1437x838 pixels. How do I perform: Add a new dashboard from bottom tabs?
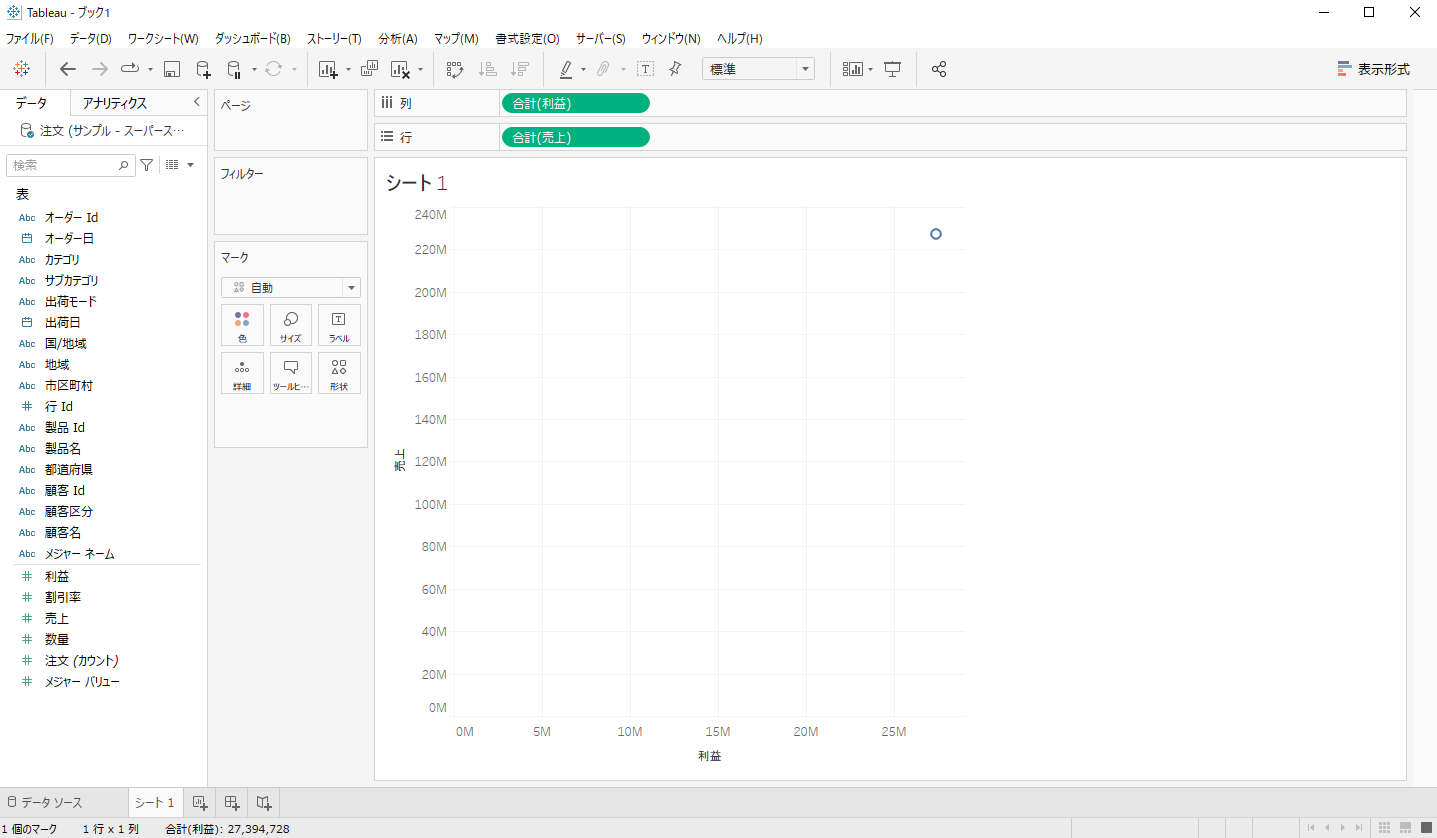coord(232,802)
